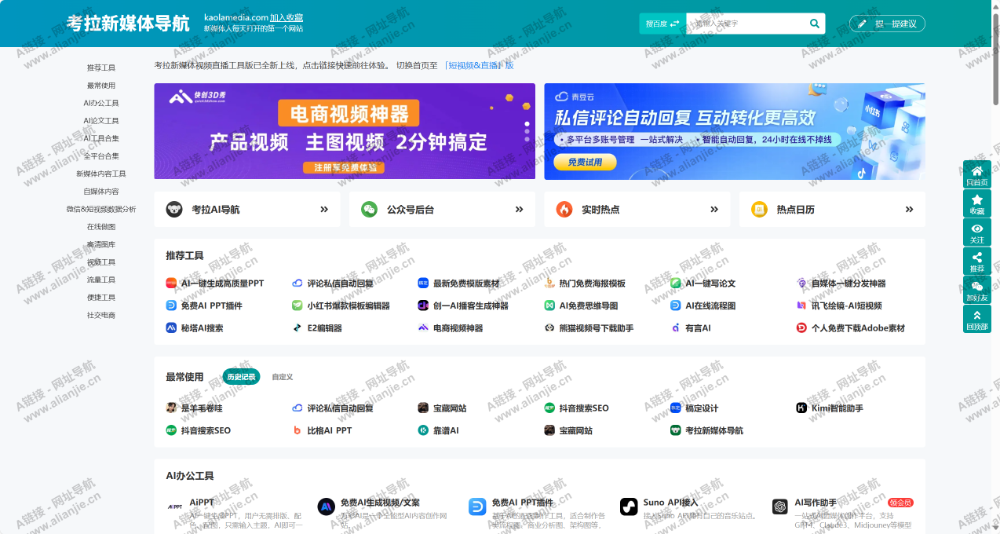This screenshot has height=534, width=1000.
Task: Select AI办公工具 in the left sidebar
Action: [101, 103]
